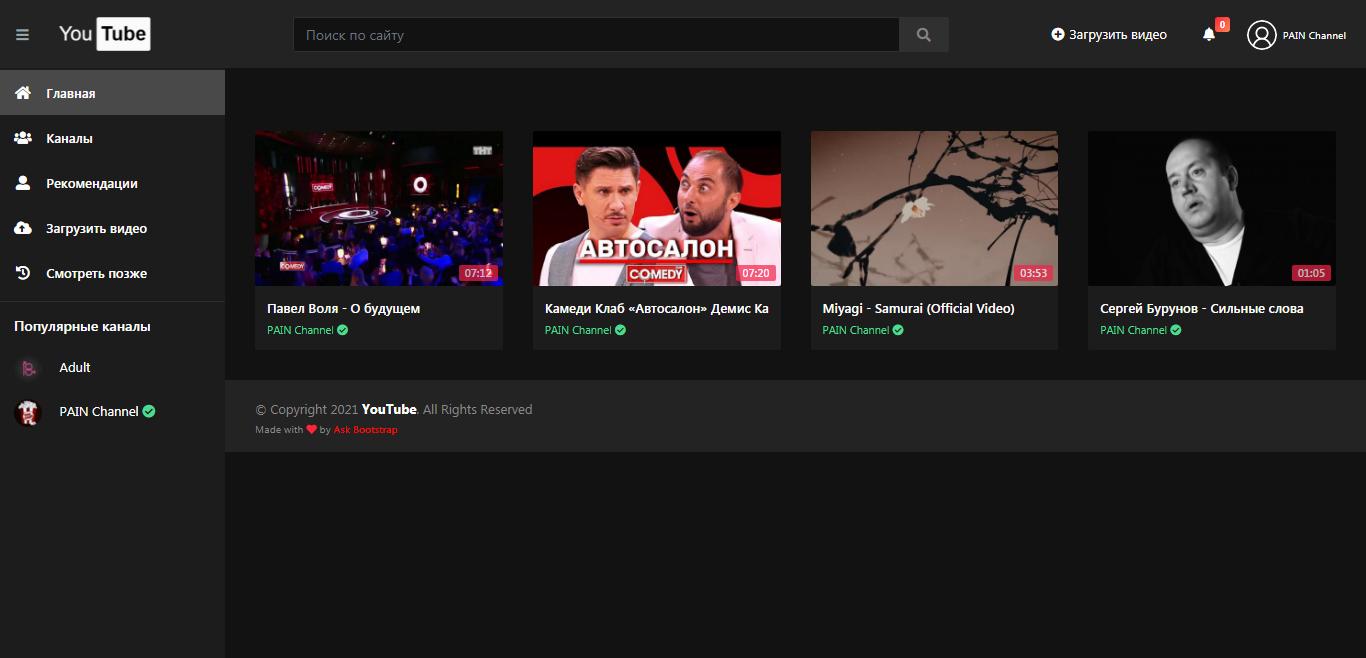Click the red notification count badge
1366x658 pixels.
1222,25
